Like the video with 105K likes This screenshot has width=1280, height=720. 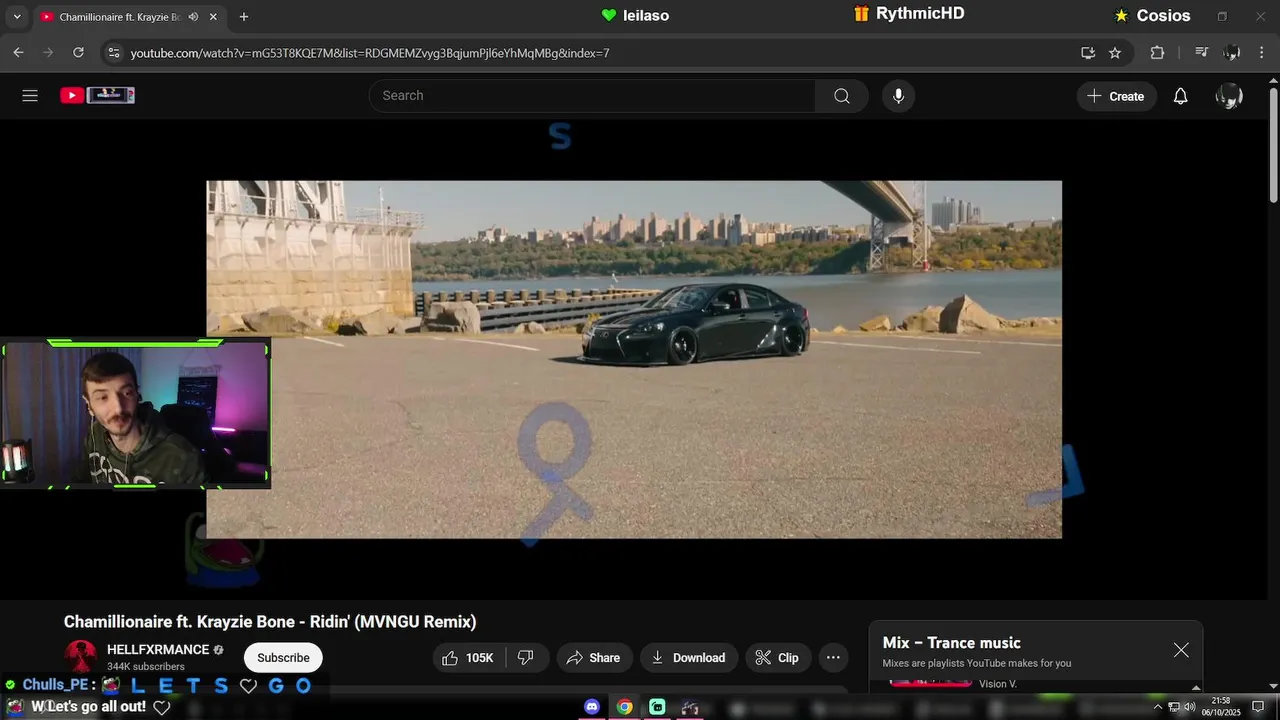[x=469, y=657]
